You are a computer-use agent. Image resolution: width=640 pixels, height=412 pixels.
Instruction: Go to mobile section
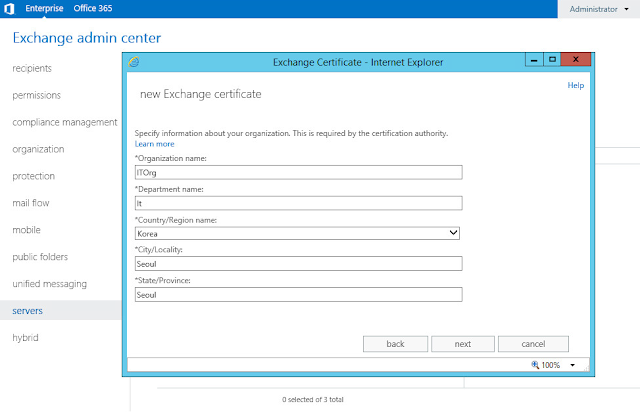tap(26, 230)
